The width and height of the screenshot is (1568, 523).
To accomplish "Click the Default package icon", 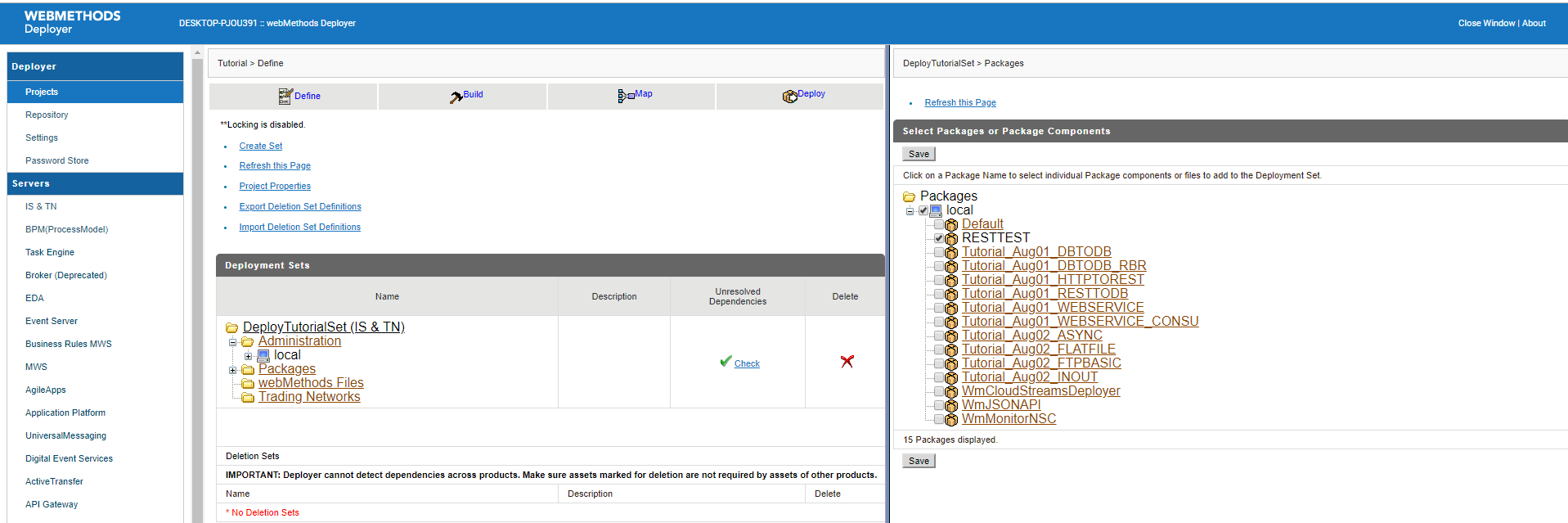I will click(951, 225).
